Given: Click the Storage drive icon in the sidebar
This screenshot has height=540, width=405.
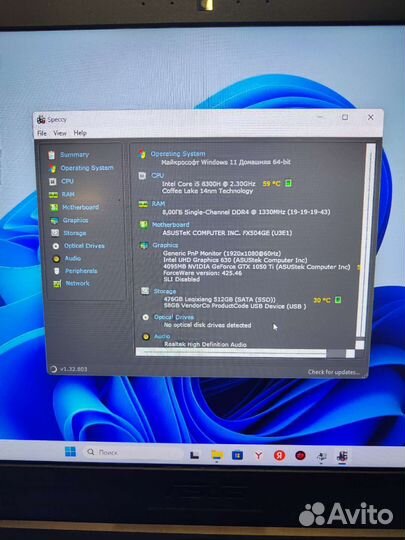Looking at the screenshot, I should point(55,233).
